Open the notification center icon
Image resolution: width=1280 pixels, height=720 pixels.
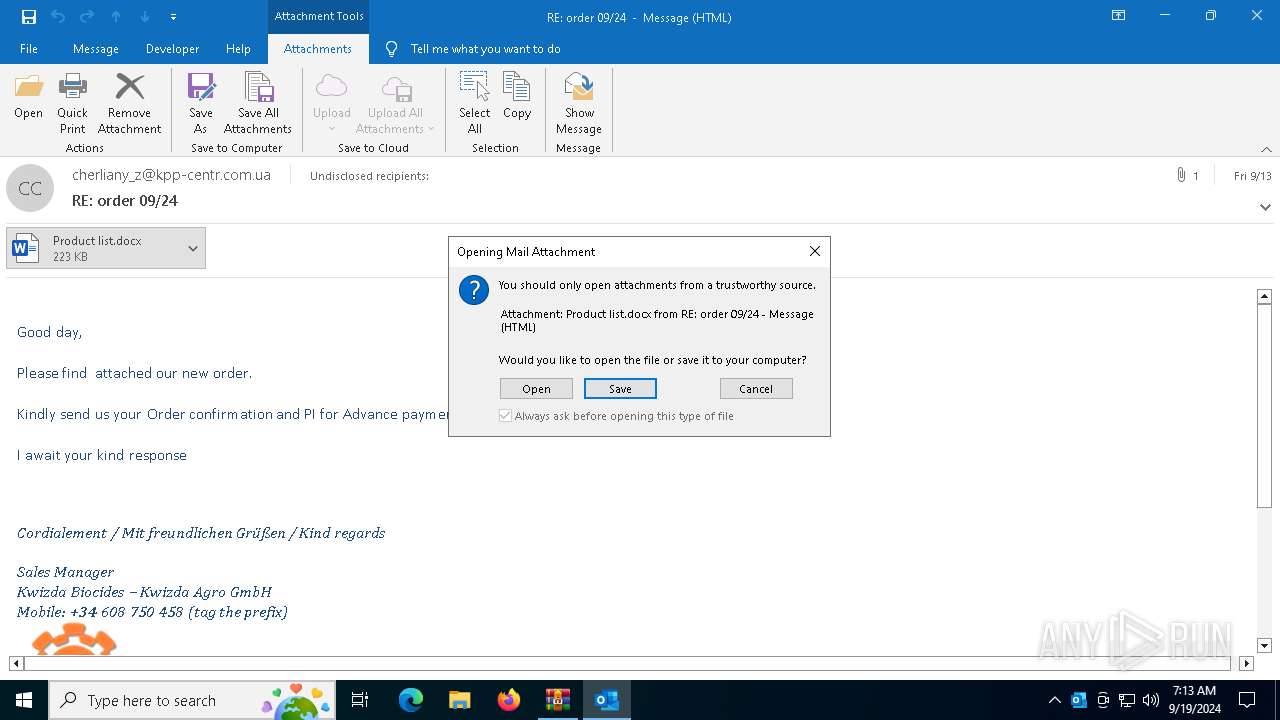[x=1247, y=700]
